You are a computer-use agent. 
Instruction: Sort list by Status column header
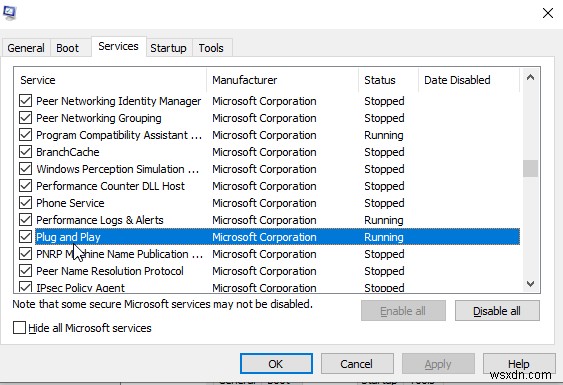tap(388, 80)
